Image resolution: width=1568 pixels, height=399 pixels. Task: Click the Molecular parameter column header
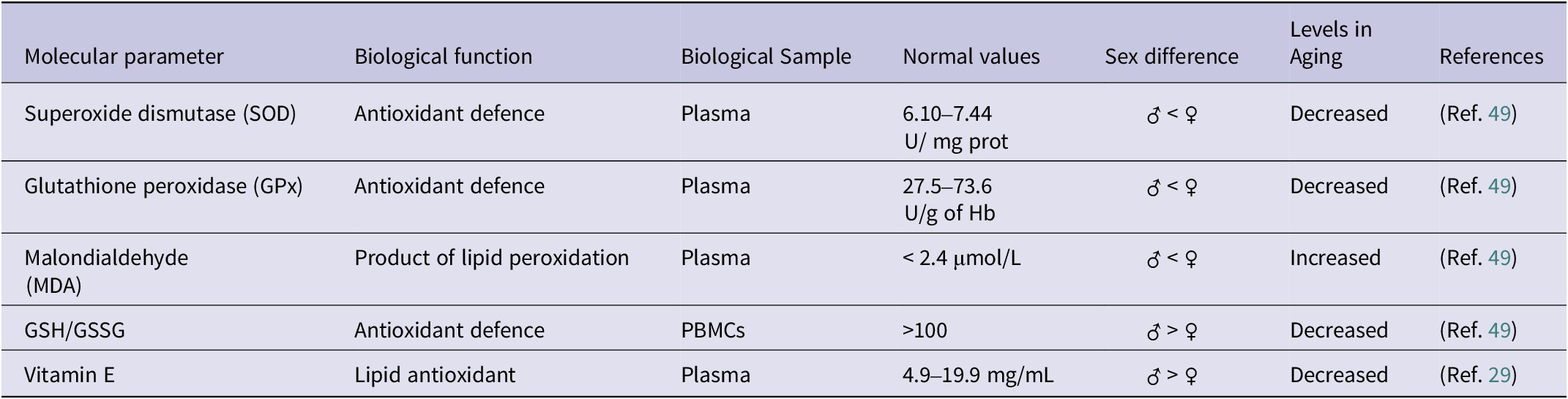[x=124, y=57]
